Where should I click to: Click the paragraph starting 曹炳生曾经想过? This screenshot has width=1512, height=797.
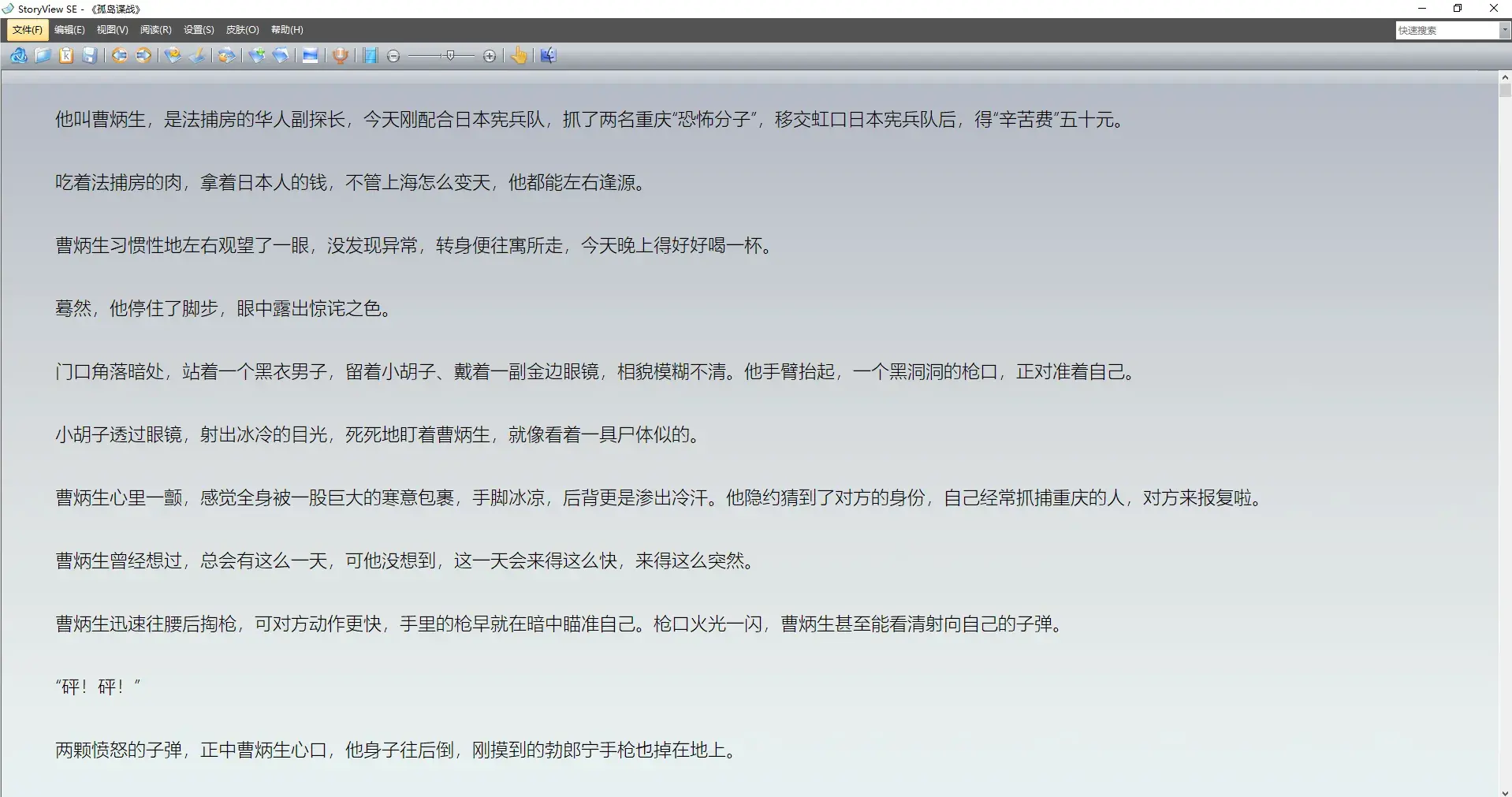pyautogui.click(x=406, y=561)
